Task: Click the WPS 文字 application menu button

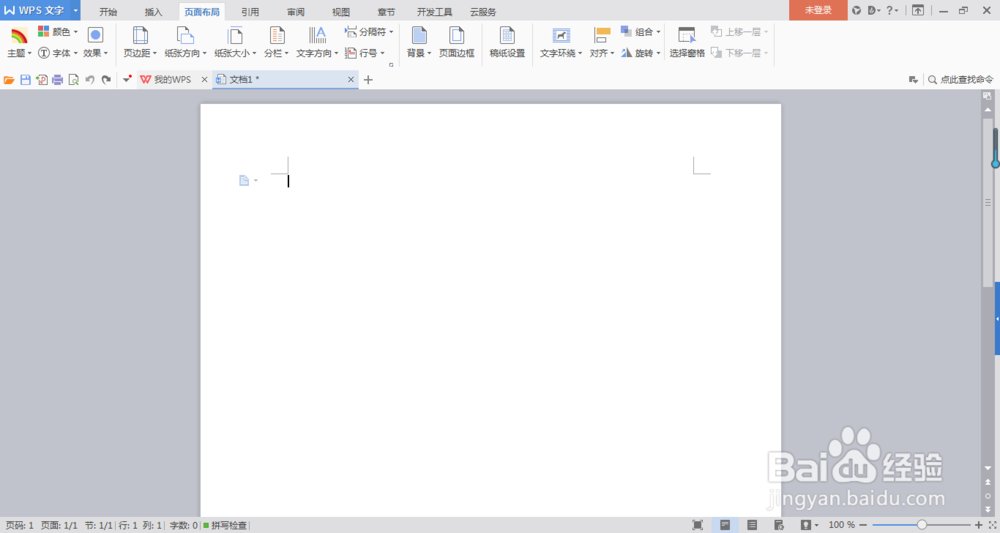Action: pos(35,10)
